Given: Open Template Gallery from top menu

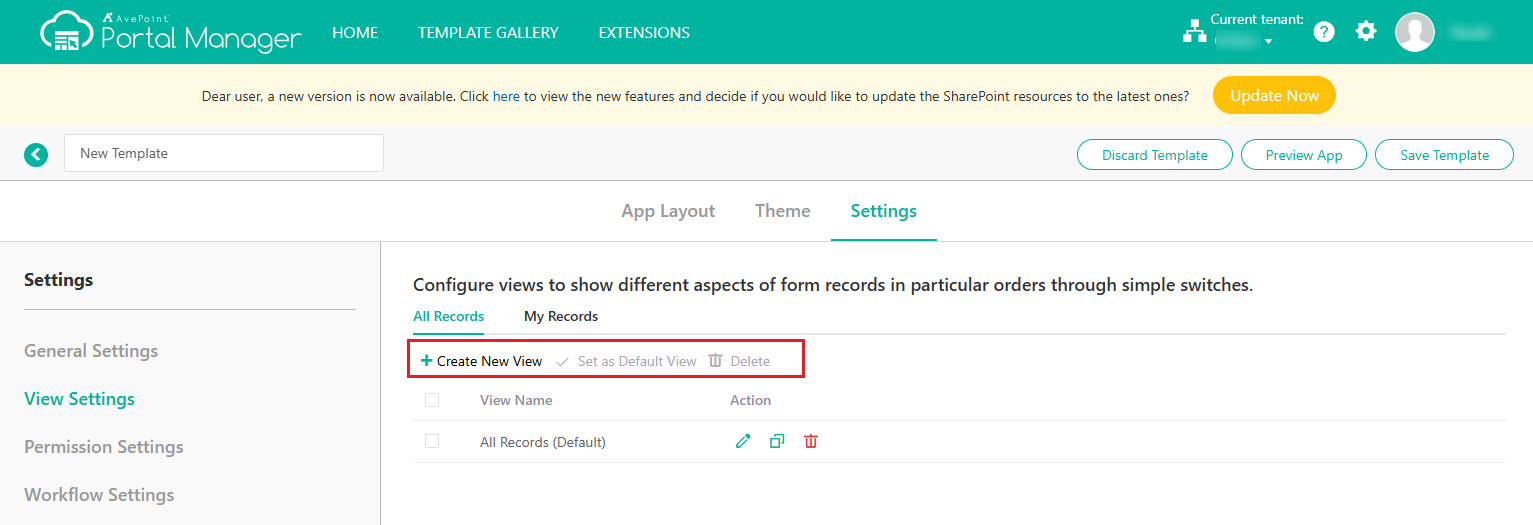Looking at the screenshot, I should (x=488, y=32).
